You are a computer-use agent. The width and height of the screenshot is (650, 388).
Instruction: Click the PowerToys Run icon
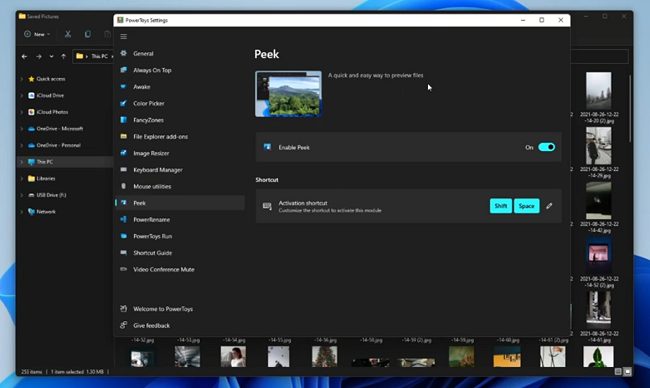tap(124, 236)
